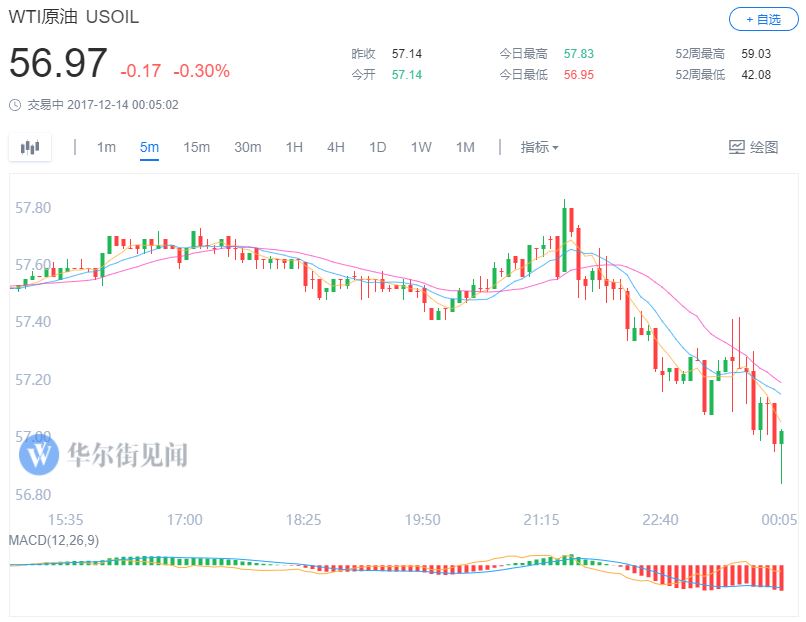Select the 1m timeframe tab

(x=106, y=148)
